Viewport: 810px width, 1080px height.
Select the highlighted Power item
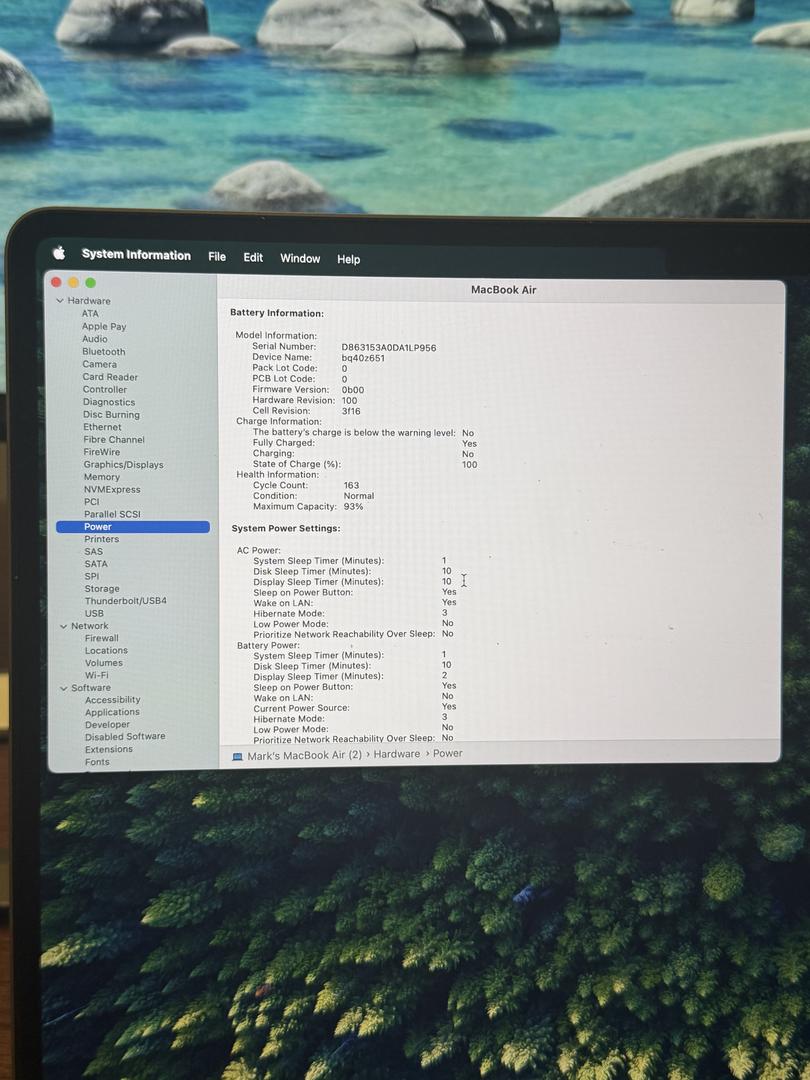[x=133, y=527]
